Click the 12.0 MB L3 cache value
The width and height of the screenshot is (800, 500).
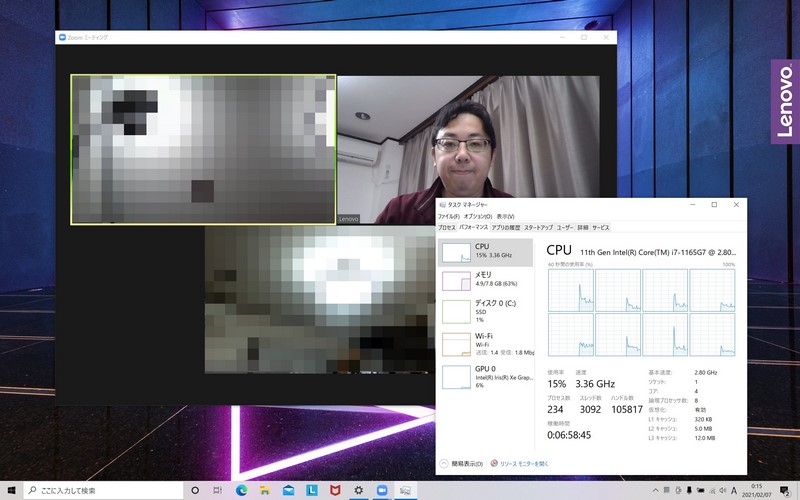[x=705, y=438]
